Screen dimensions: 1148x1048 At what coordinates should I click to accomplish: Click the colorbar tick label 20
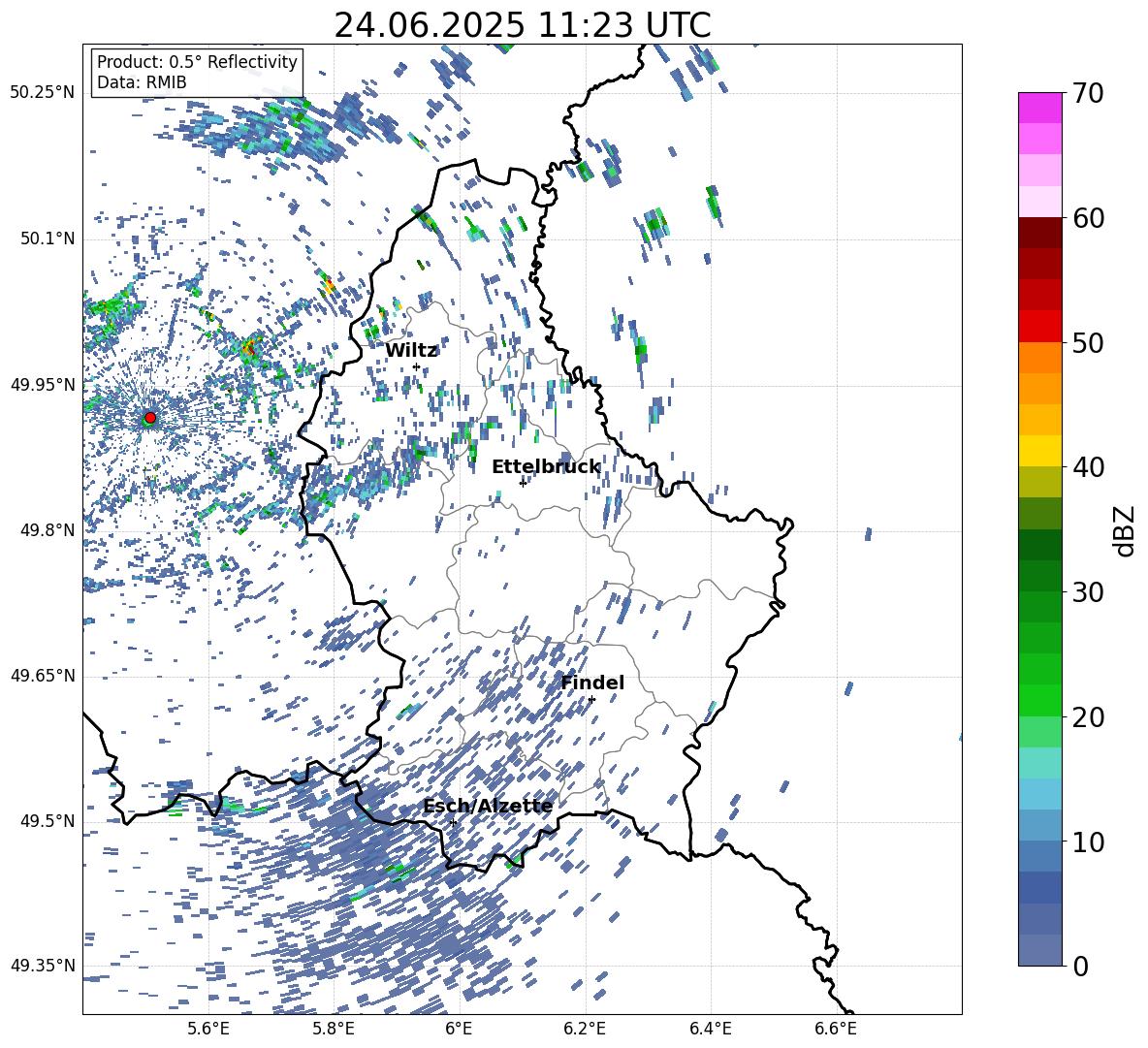[1087, 718]
